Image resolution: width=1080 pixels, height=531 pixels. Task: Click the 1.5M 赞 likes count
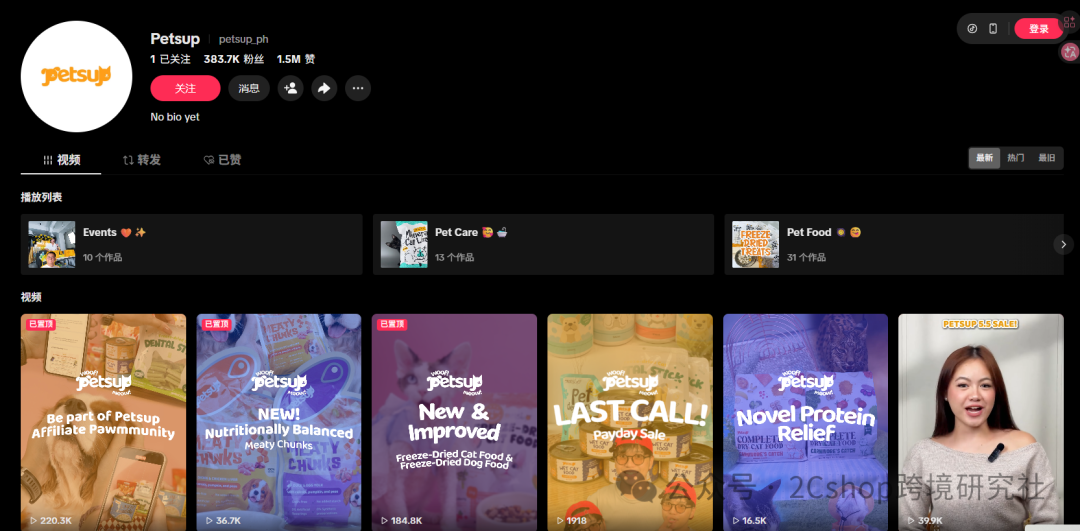[295, 59]
